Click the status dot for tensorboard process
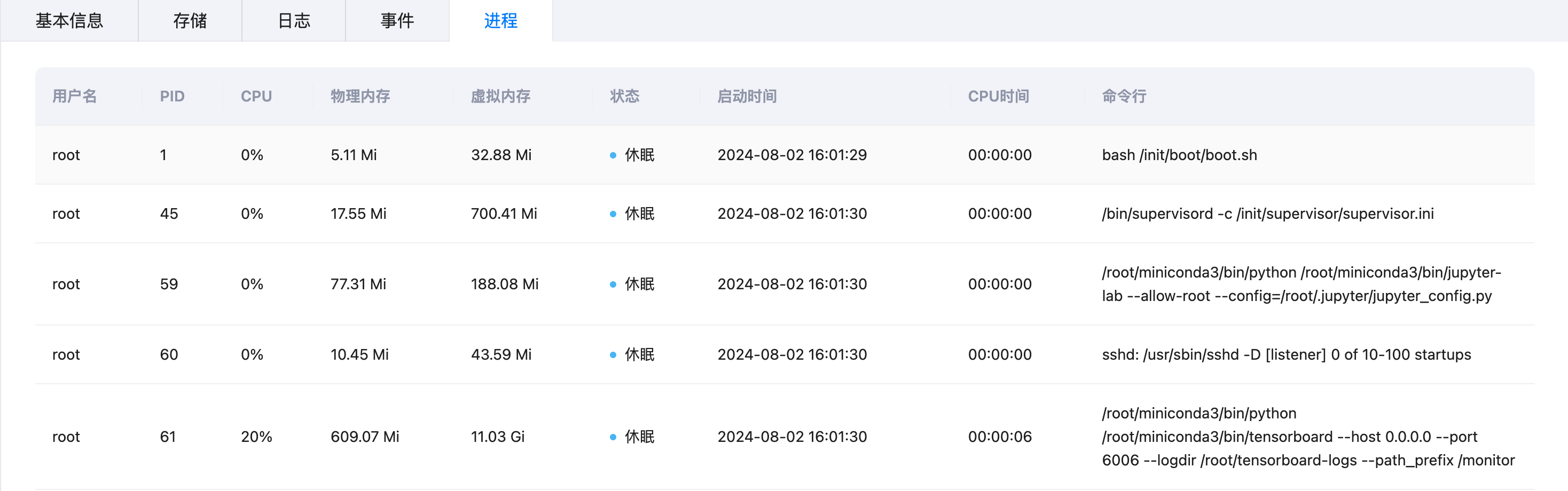 coord(613,437)
